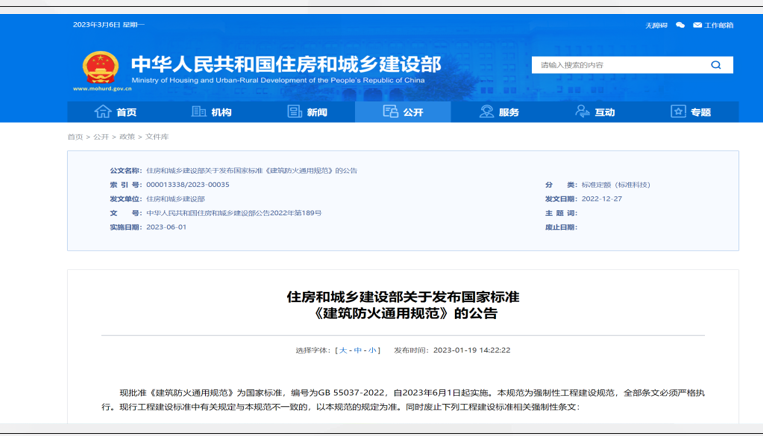The width and height of the screenshot is (763, 436).
Task: Click the issue date 2022-12-27
Action: [x=601, y=199]
